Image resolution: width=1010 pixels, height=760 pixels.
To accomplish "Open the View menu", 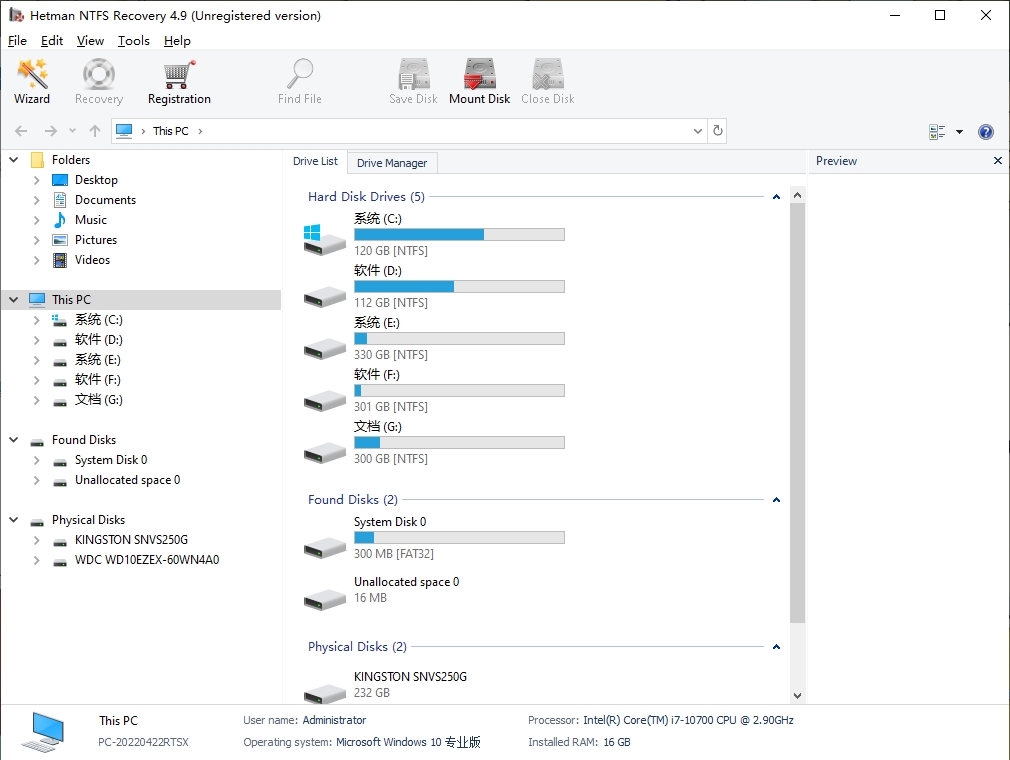I will point(90,41).
